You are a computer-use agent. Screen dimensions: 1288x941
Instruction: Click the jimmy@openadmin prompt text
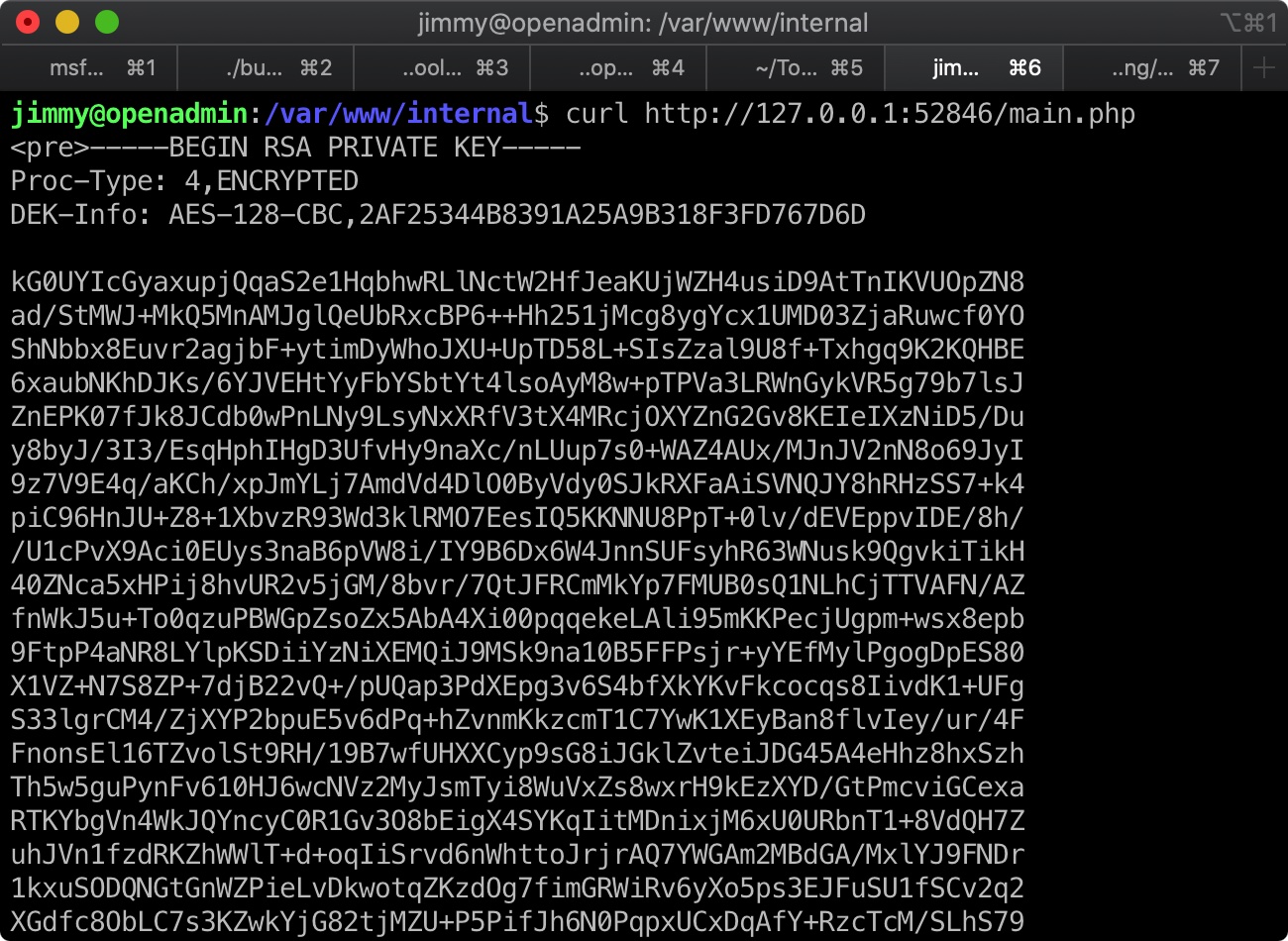(129, 114)
